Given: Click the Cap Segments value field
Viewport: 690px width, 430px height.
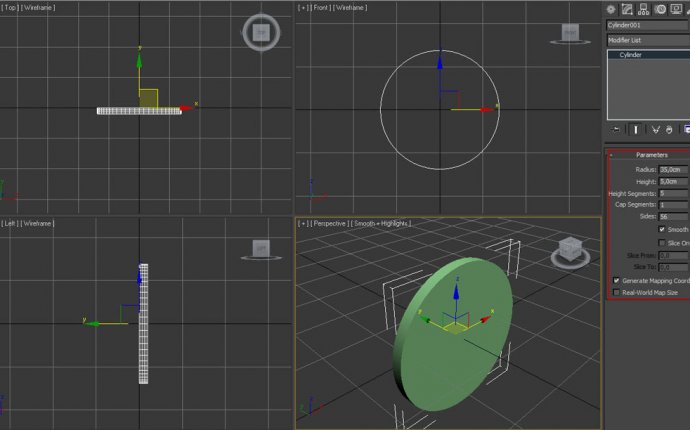Looking at the screenshot, I should pos(673,205).
